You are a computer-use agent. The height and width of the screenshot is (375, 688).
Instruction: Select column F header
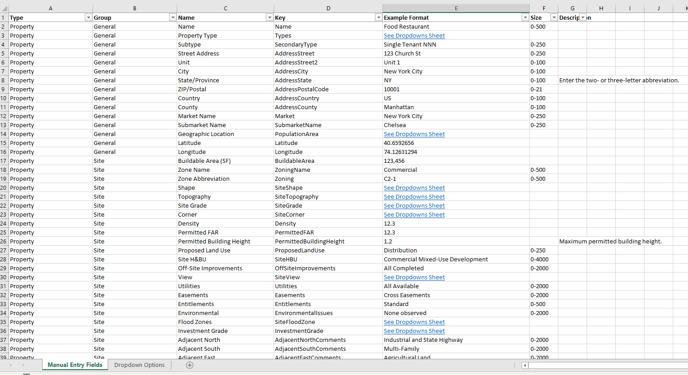(544, 8)
